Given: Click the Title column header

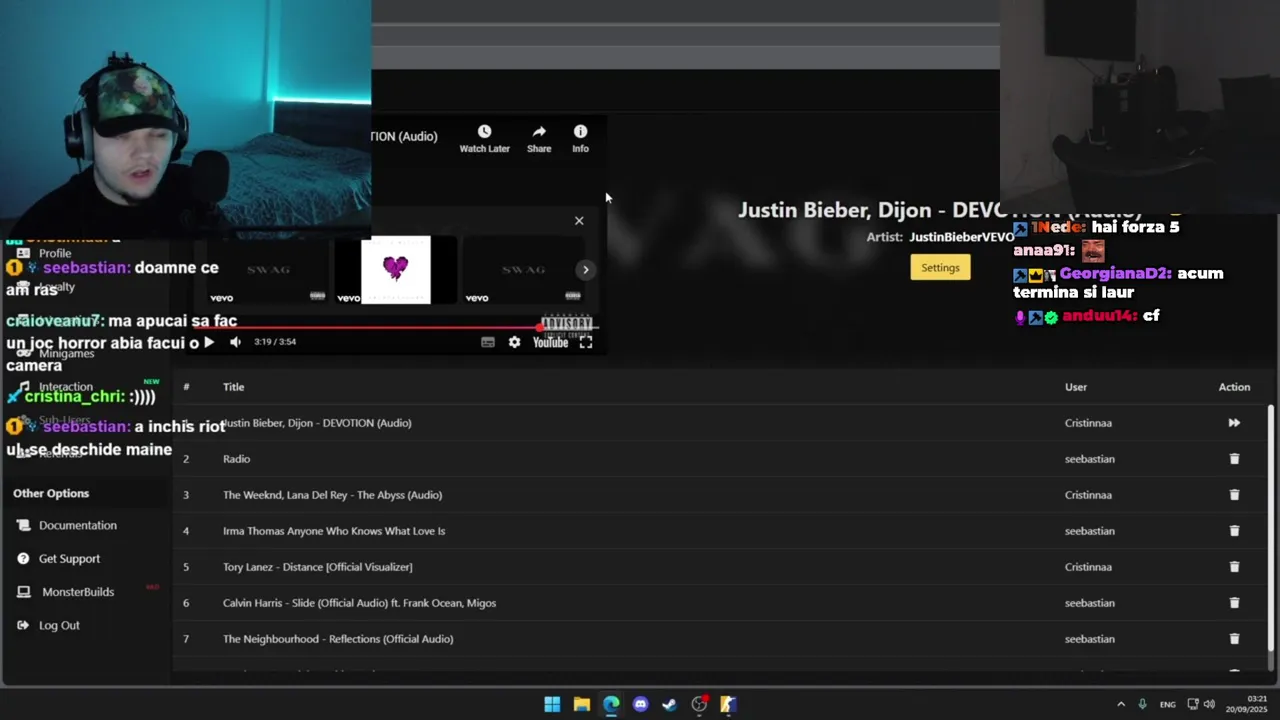Looking at the screenshot, I should (x=233, y=387).
